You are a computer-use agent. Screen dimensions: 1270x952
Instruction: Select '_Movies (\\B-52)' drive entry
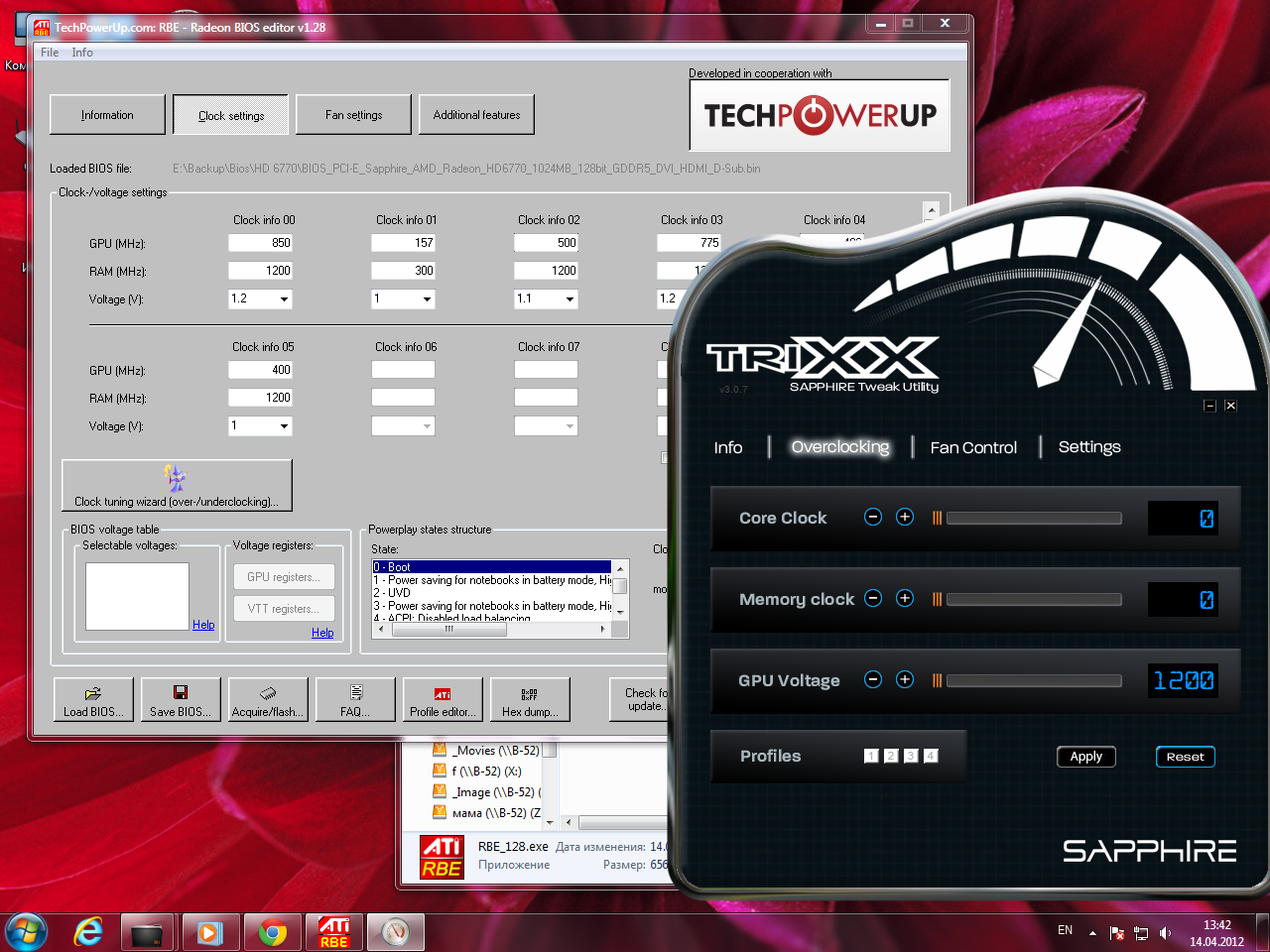(x=487, y=751)
